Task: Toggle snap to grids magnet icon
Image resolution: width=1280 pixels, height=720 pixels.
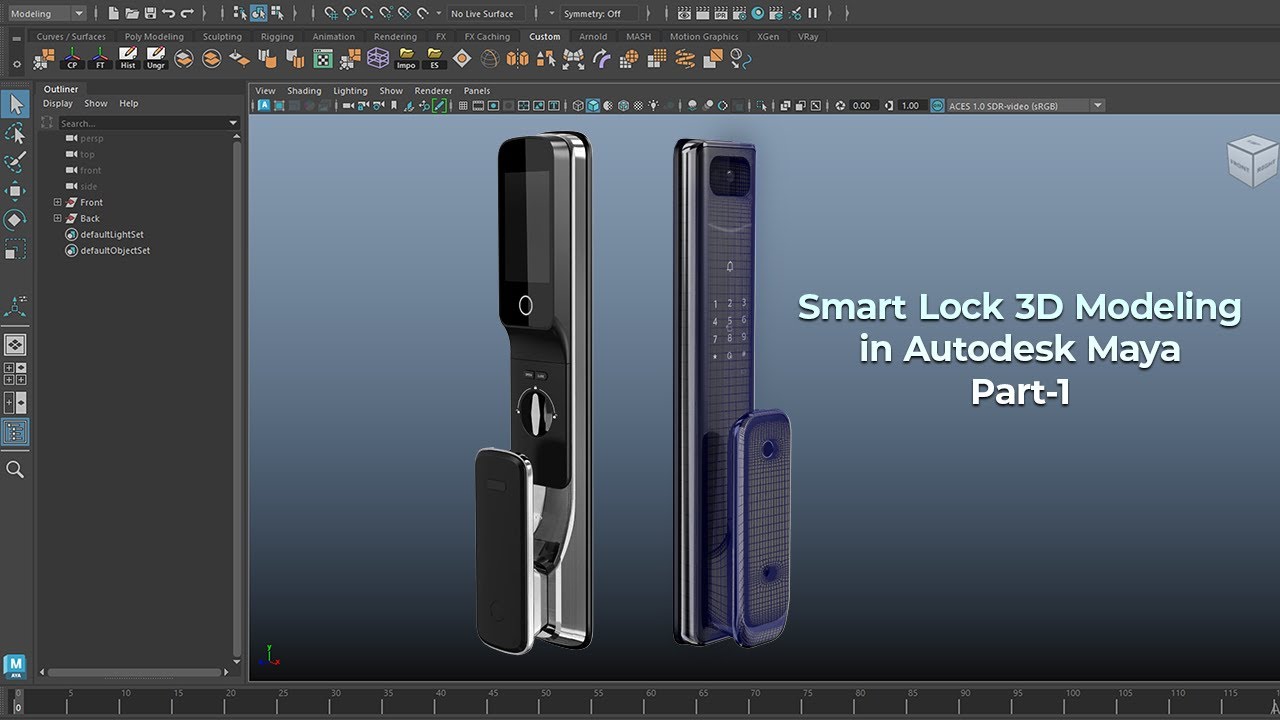Action: [331, 13]
